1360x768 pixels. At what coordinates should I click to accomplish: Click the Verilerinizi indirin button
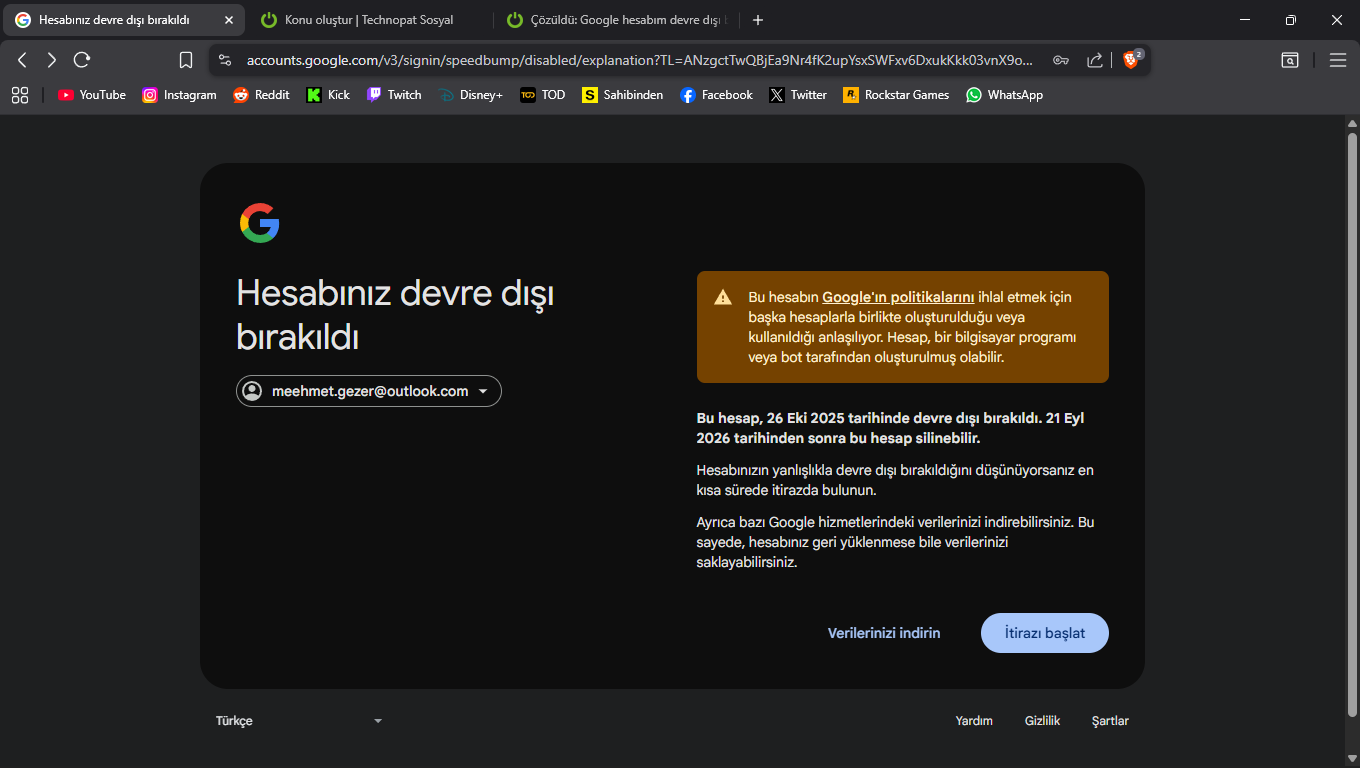(884, 633)
